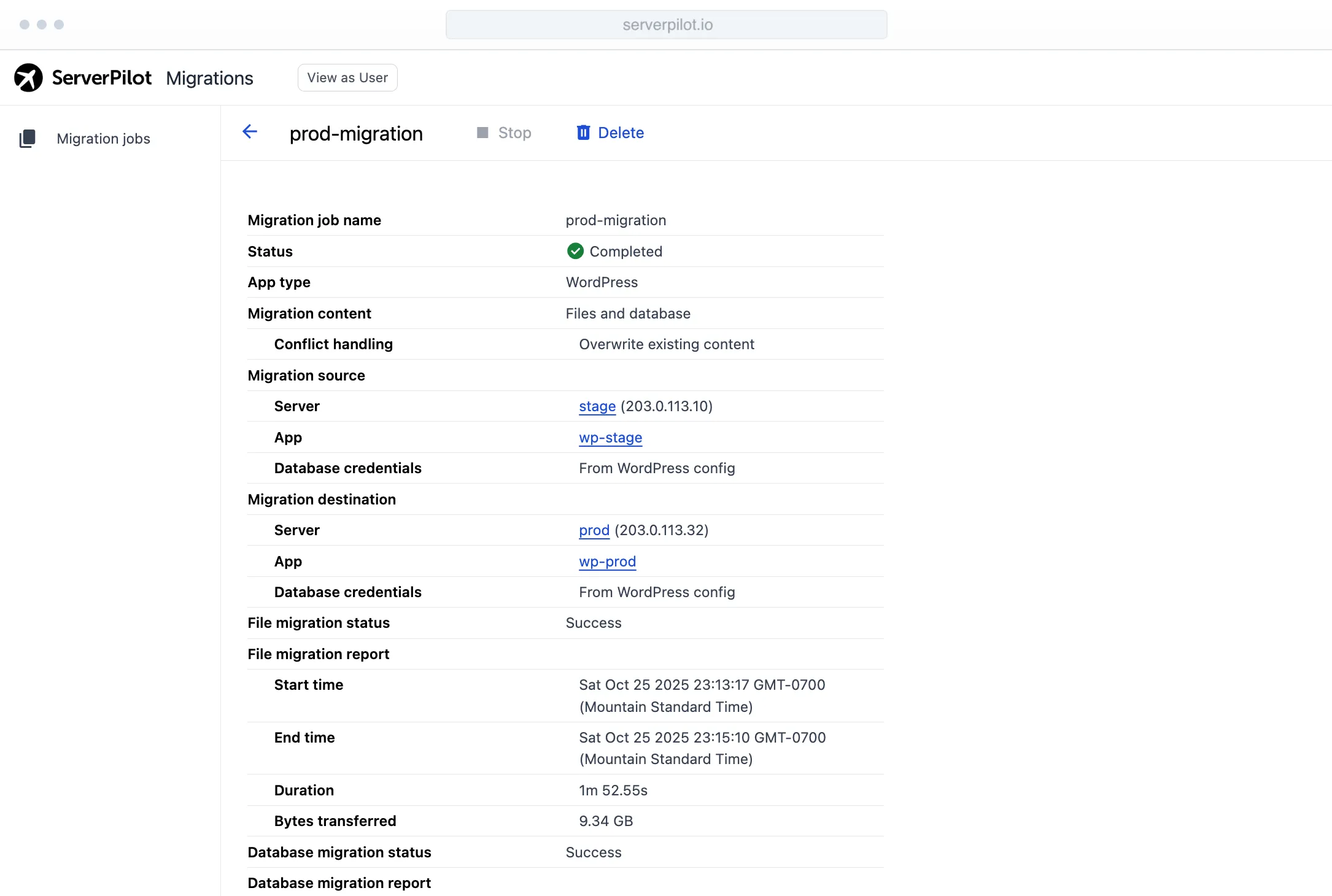Click the Delete trash can icon
The height and width of the screenshot is (896, 1332).
(x=583, y=133)
